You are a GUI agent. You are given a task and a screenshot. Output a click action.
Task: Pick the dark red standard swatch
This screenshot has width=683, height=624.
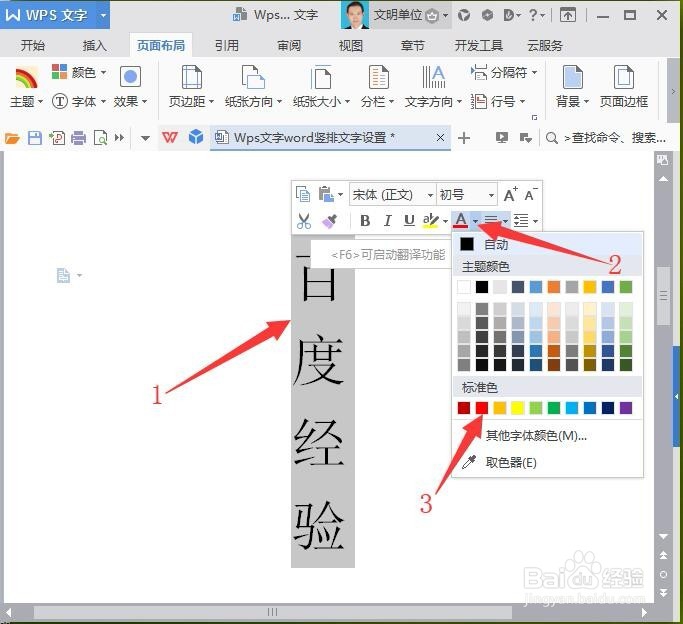pyautogui.click(x=464, y=408)
